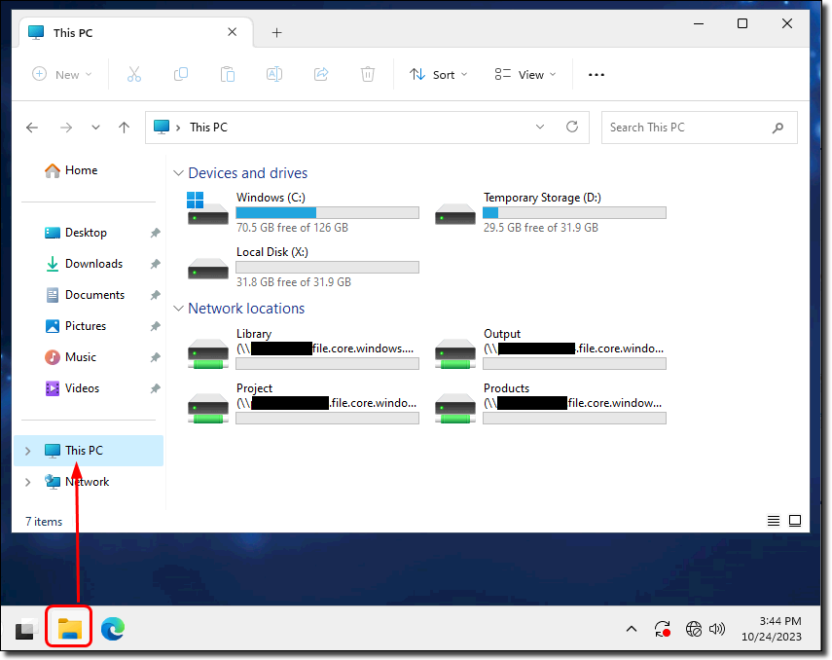Image resolution: width=832 pixels, height=660 pixels.
Task: Open the See more ellipsis menu
Action: point(596,74)
